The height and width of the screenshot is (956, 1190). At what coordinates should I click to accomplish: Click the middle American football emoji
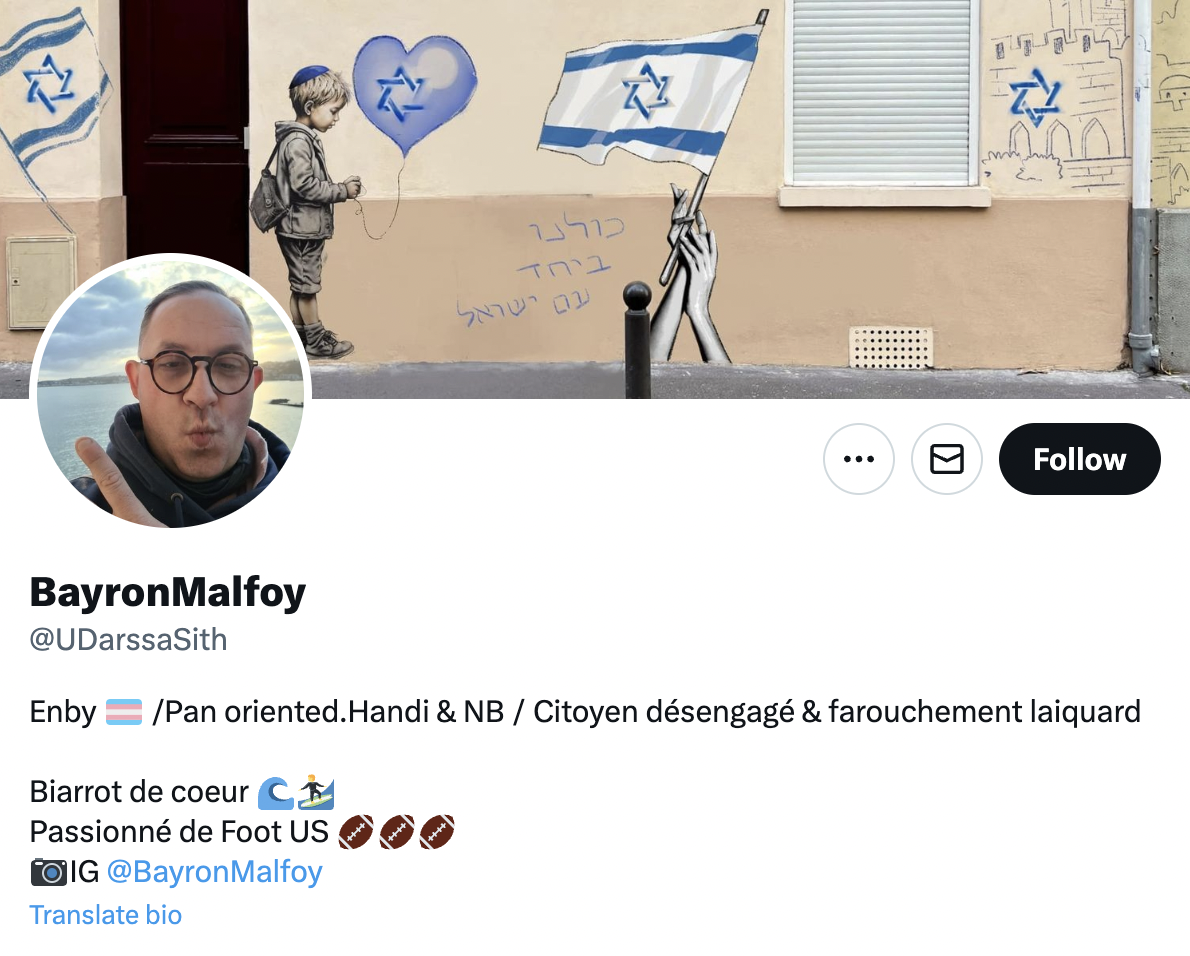pyautogui.click(x=396, y=832)
